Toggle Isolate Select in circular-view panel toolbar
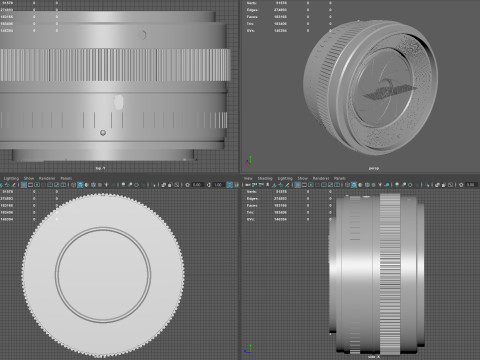The width and height of the screenshot is (480, 360). pos(154,184)
